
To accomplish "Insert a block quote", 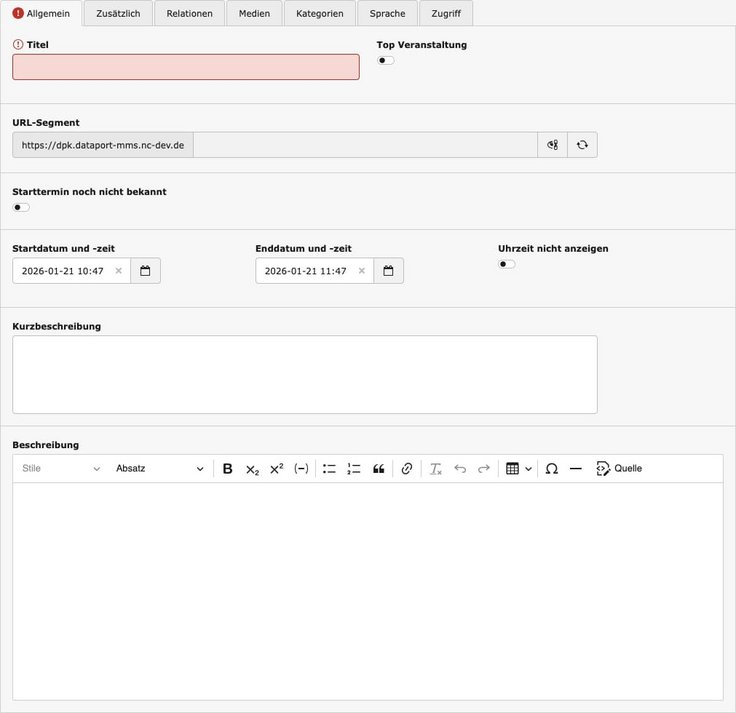I will (x=379, y=469).
